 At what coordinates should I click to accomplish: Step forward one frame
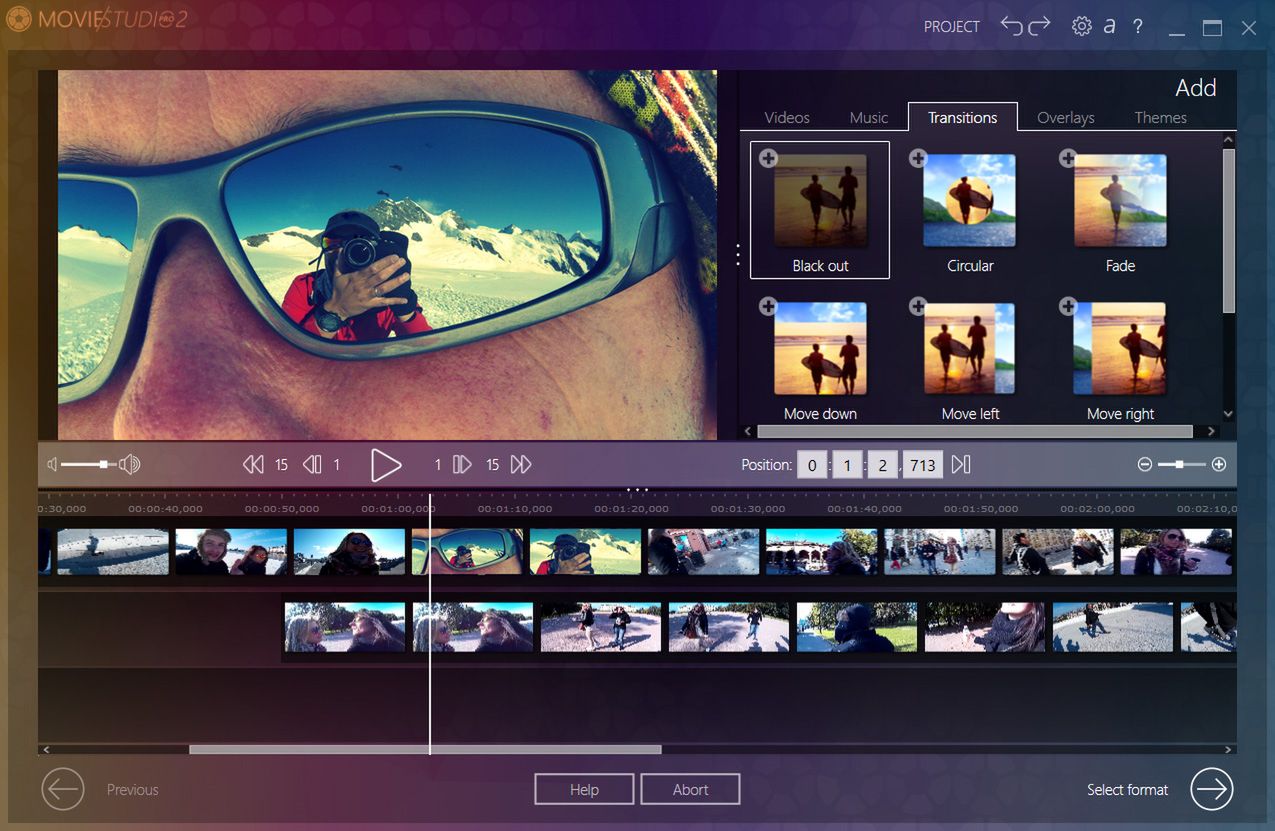pos(461,463)
